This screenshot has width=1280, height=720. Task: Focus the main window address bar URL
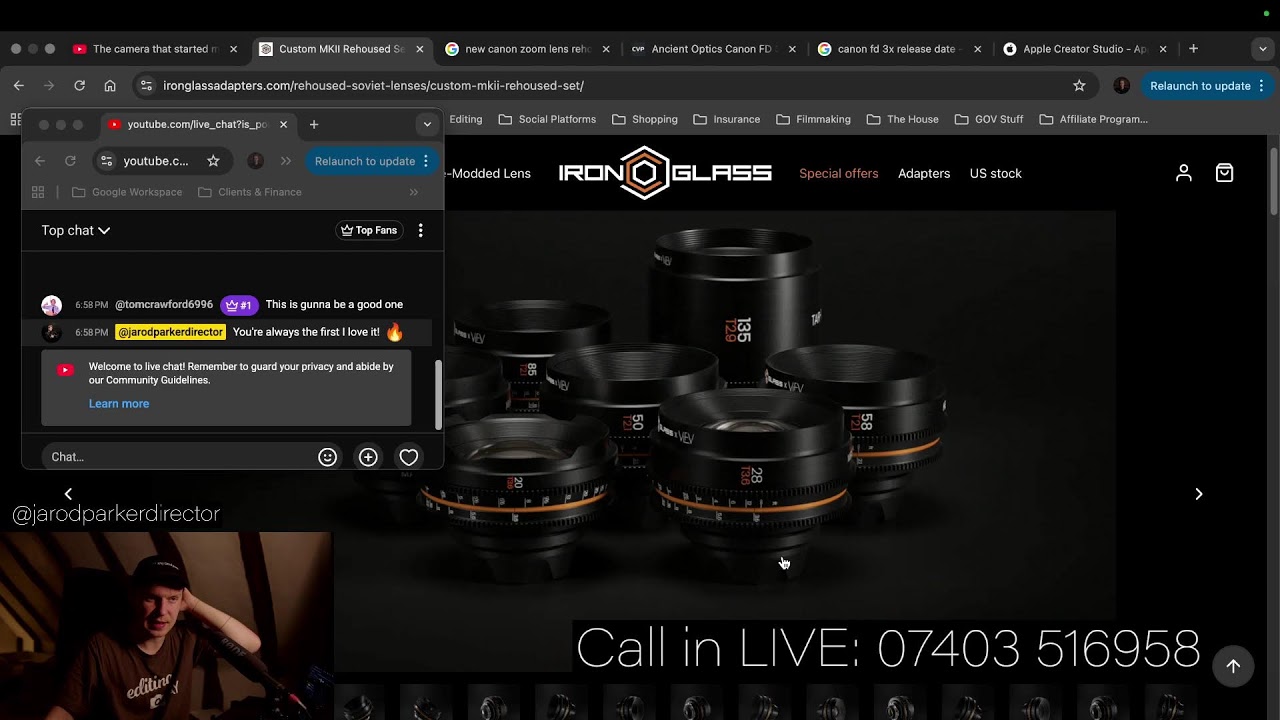[373, 86]
